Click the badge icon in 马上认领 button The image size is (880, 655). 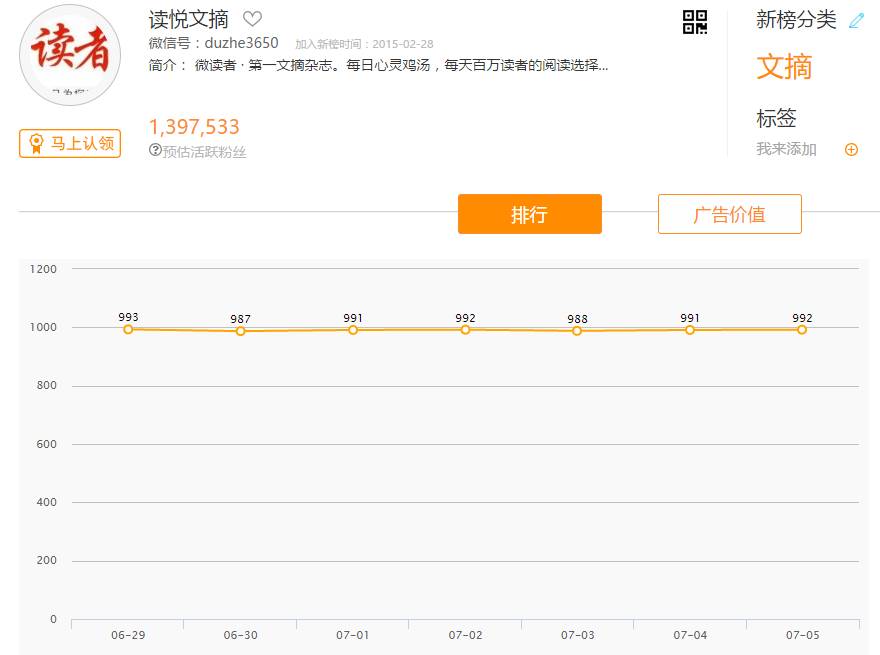pos(36,143)
